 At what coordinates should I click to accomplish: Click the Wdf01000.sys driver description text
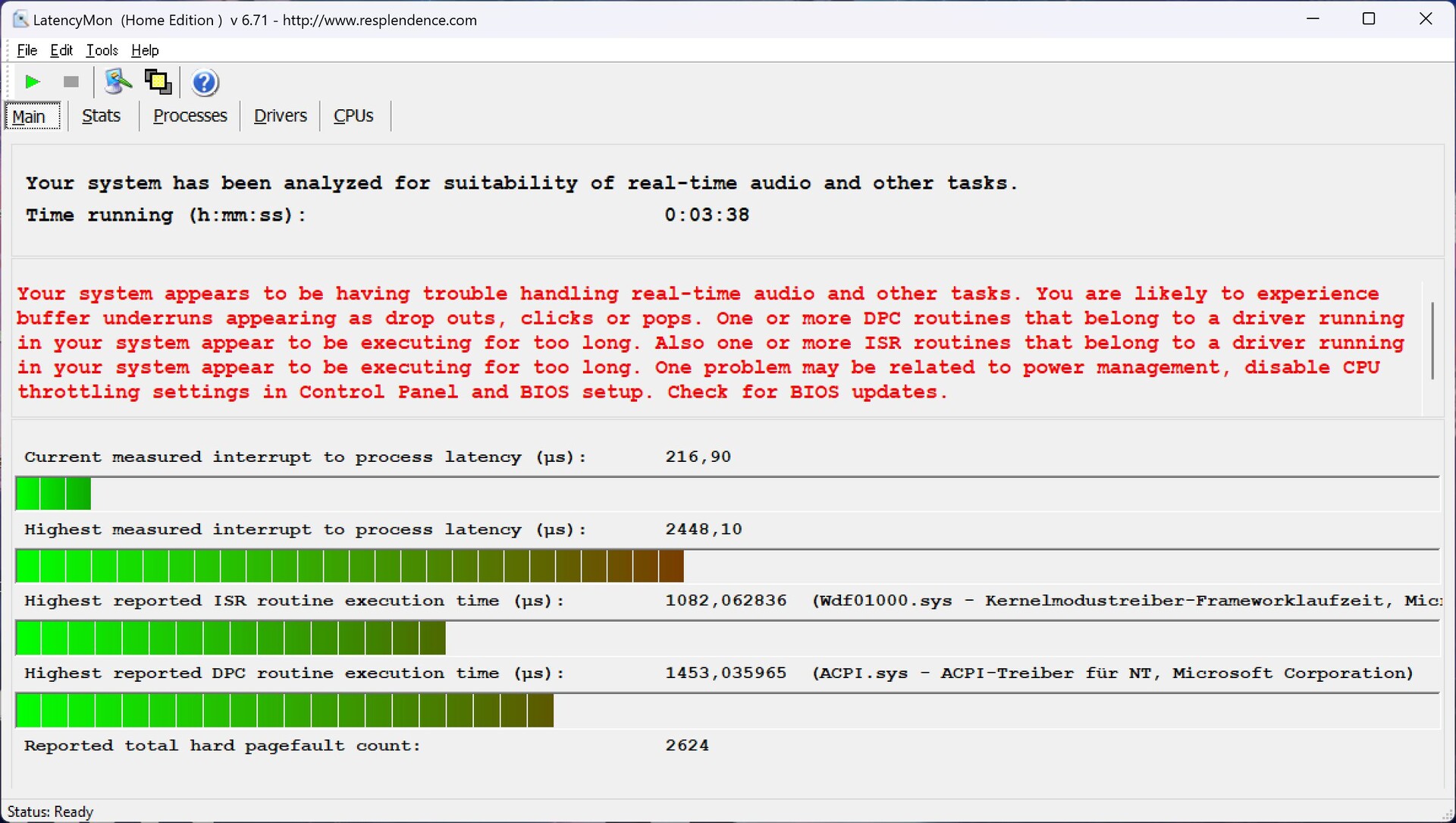pyautogui.click(x=1127, y=601)
